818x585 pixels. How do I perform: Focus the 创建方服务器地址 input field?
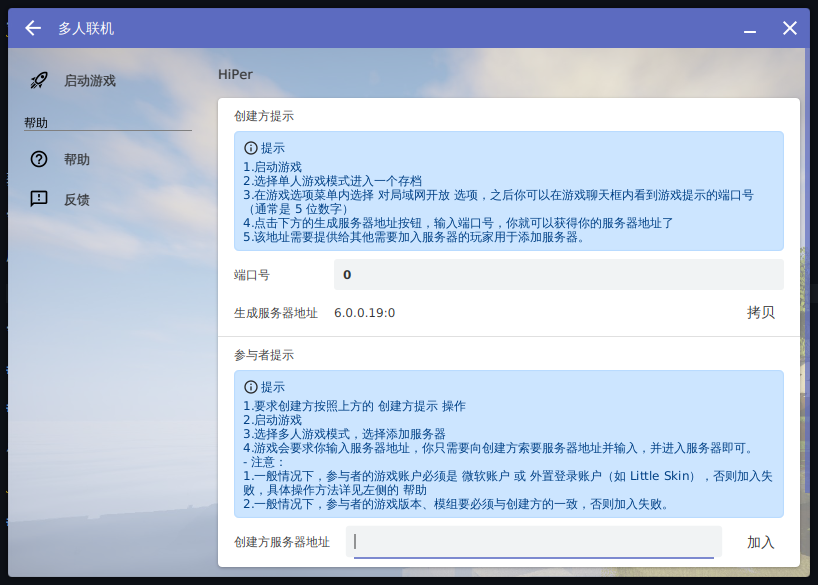(x=534, y=542)
